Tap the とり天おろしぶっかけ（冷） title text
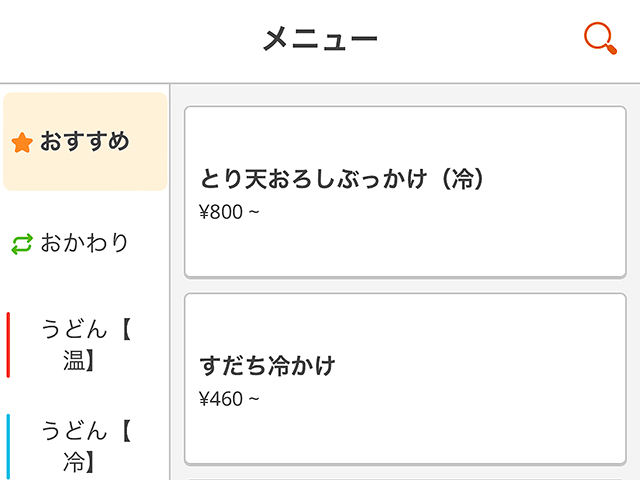This screenshot has height=480, width=640. click(x=342, y=179)
